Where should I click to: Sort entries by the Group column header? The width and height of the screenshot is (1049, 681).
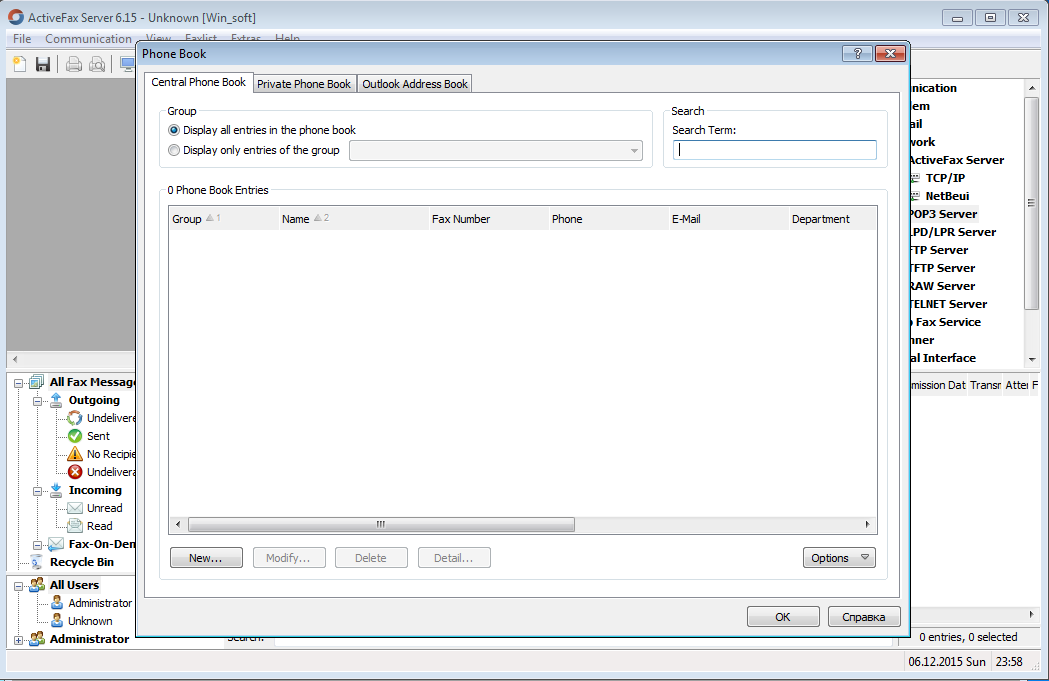coord(223,219)
